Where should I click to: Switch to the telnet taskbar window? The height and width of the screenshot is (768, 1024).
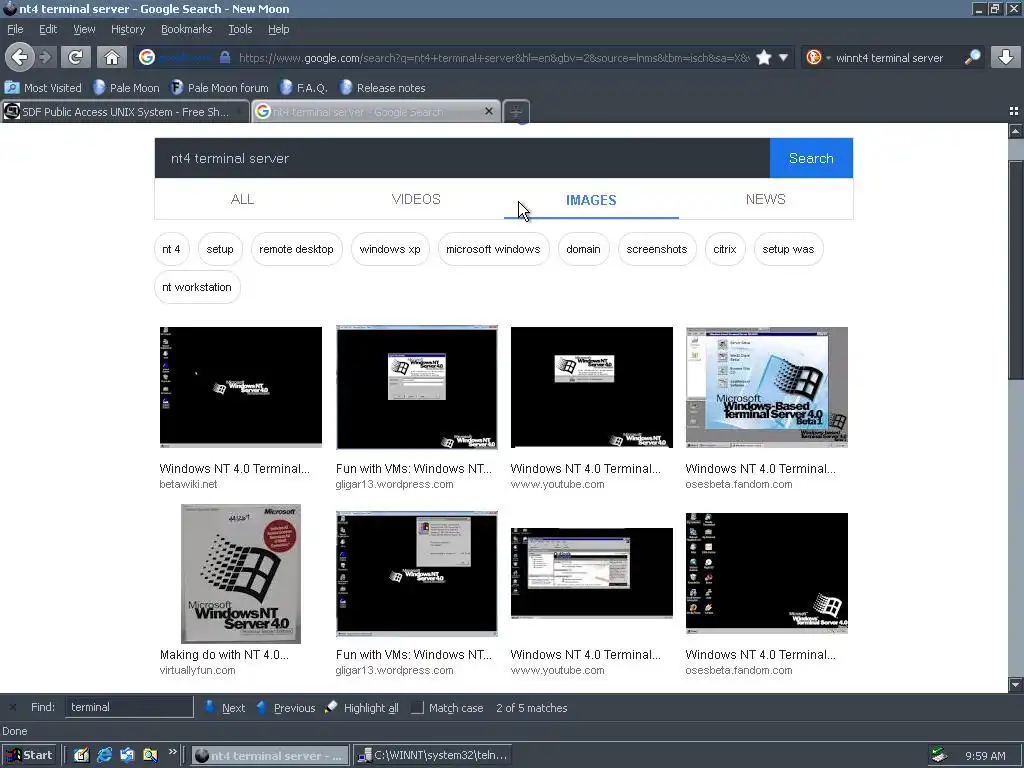tap(432, 755)
